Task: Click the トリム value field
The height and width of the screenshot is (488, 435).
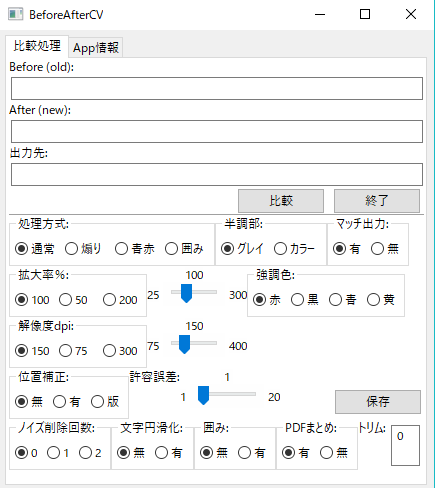Action: click(x=405, y=445)
